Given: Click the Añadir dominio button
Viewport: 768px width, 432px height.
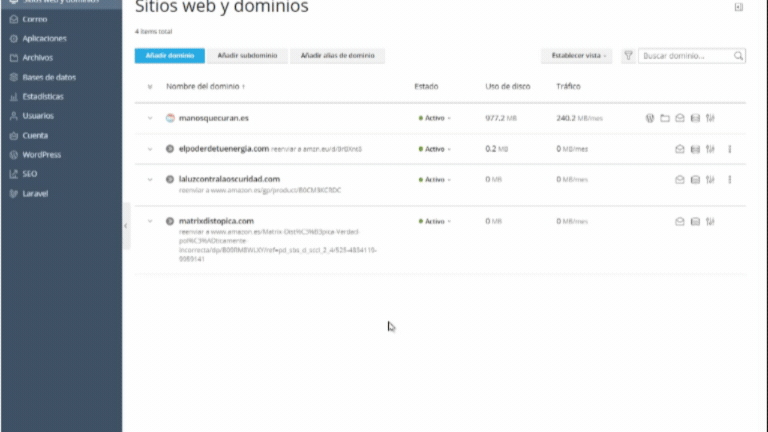Looking at the screenshot, I should coord(169,56).
